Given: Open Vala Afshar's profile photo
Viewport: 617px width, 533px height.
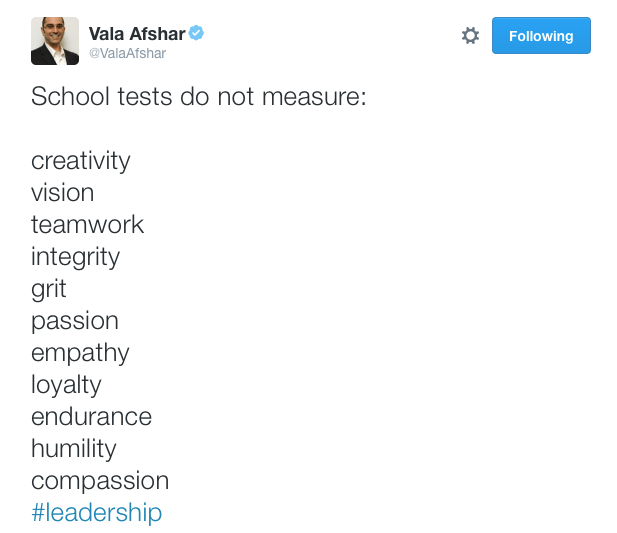Looking at the screenshot, I should pyautogui.click(x=55, y=41).
